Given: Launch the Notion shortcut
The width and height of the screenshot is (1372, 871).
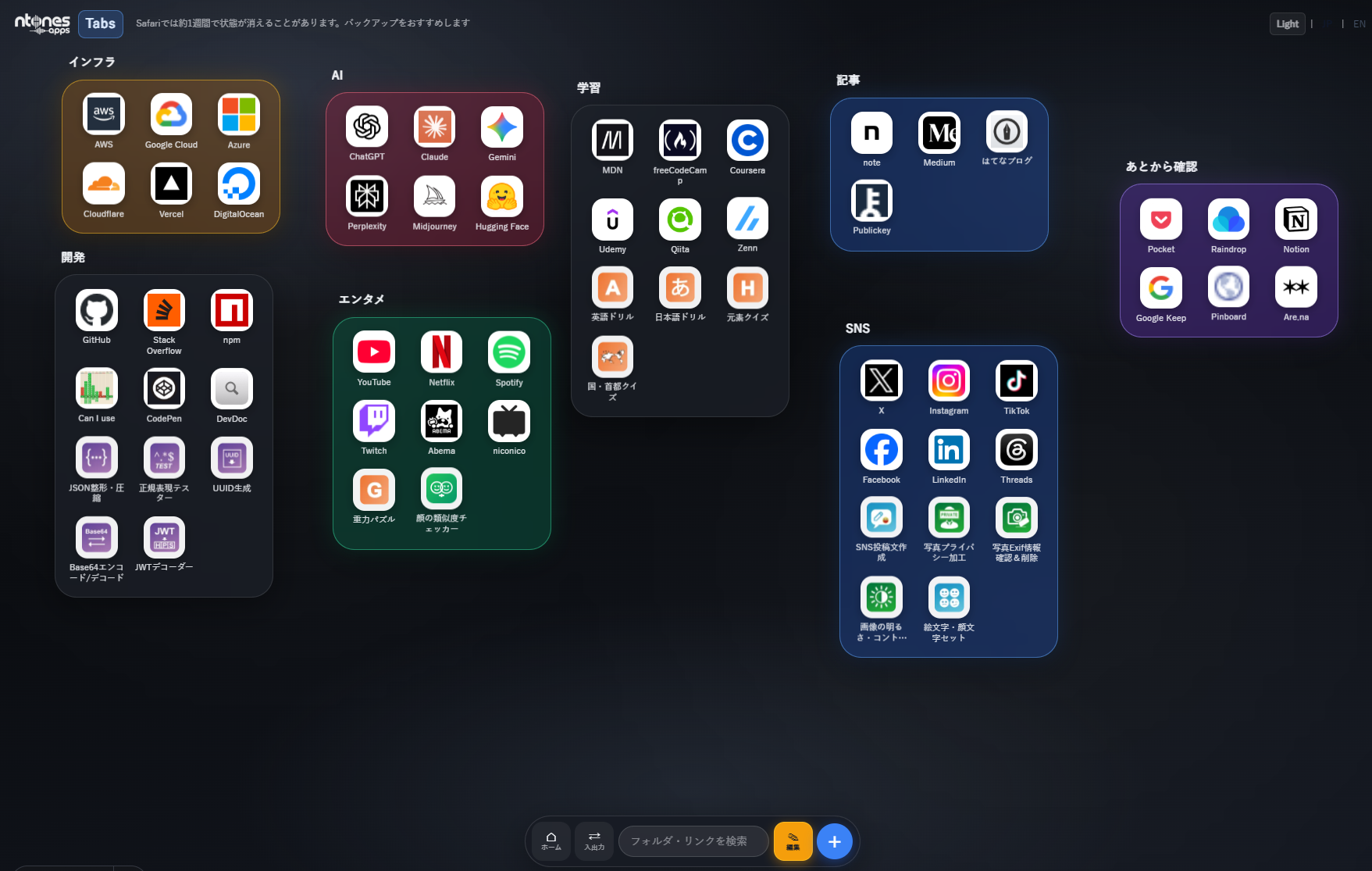Looking at the screenshot, I should pos(1296,220).
